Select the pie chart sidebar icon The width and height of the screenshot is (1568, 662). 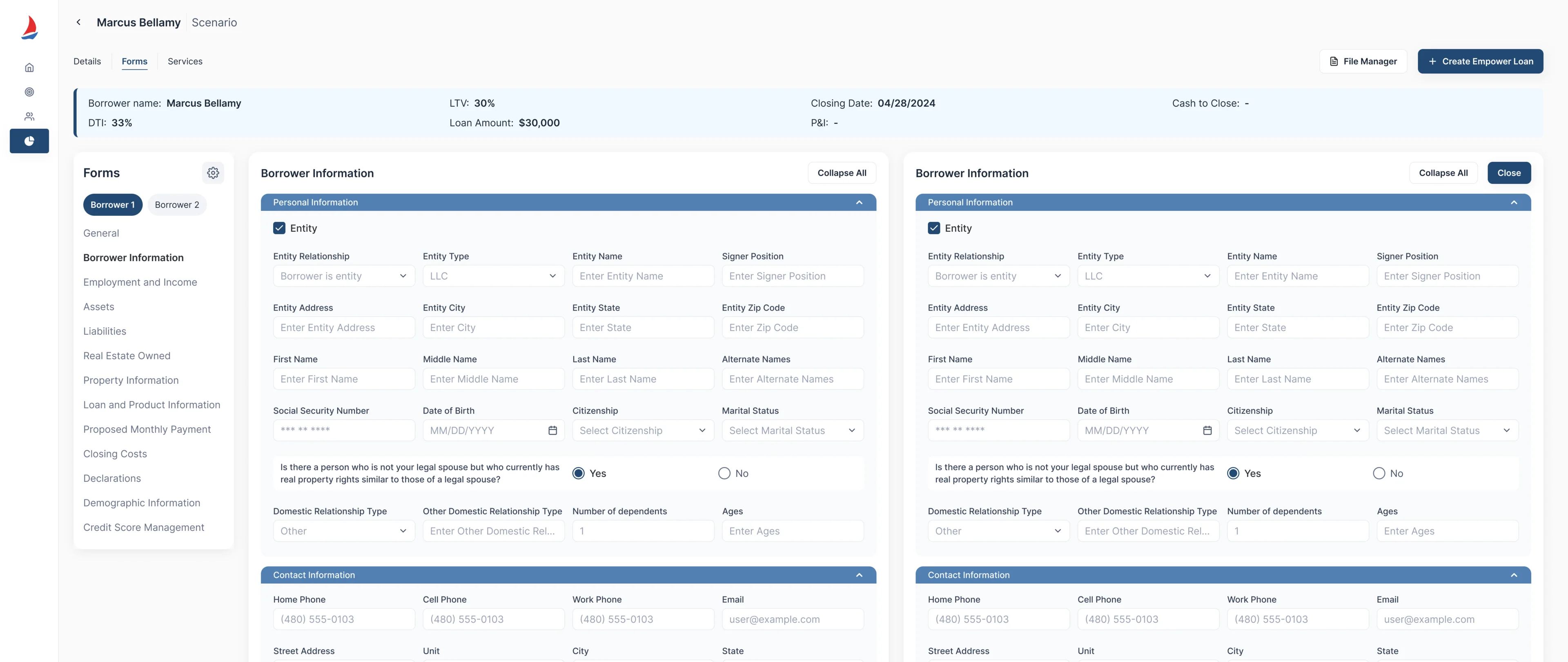[x=29, y=141]
